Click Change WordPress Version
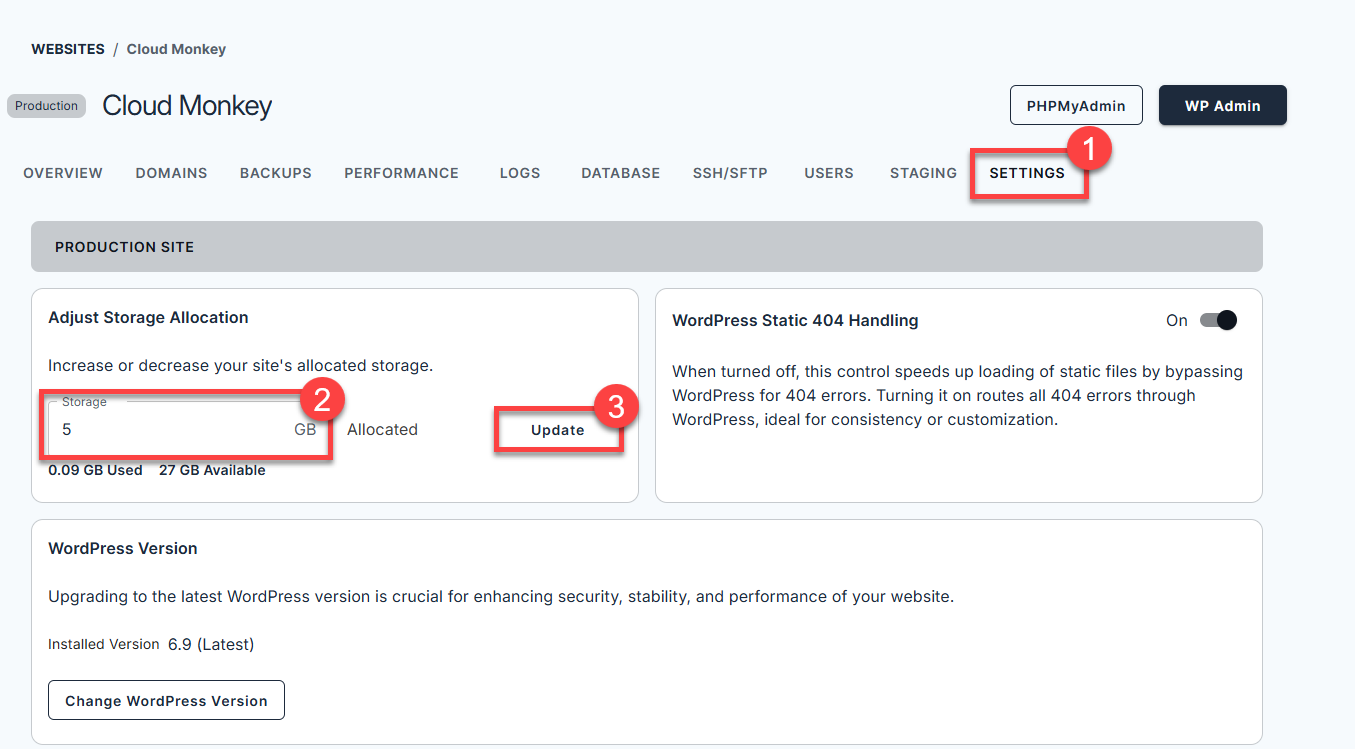 point(166,700)
